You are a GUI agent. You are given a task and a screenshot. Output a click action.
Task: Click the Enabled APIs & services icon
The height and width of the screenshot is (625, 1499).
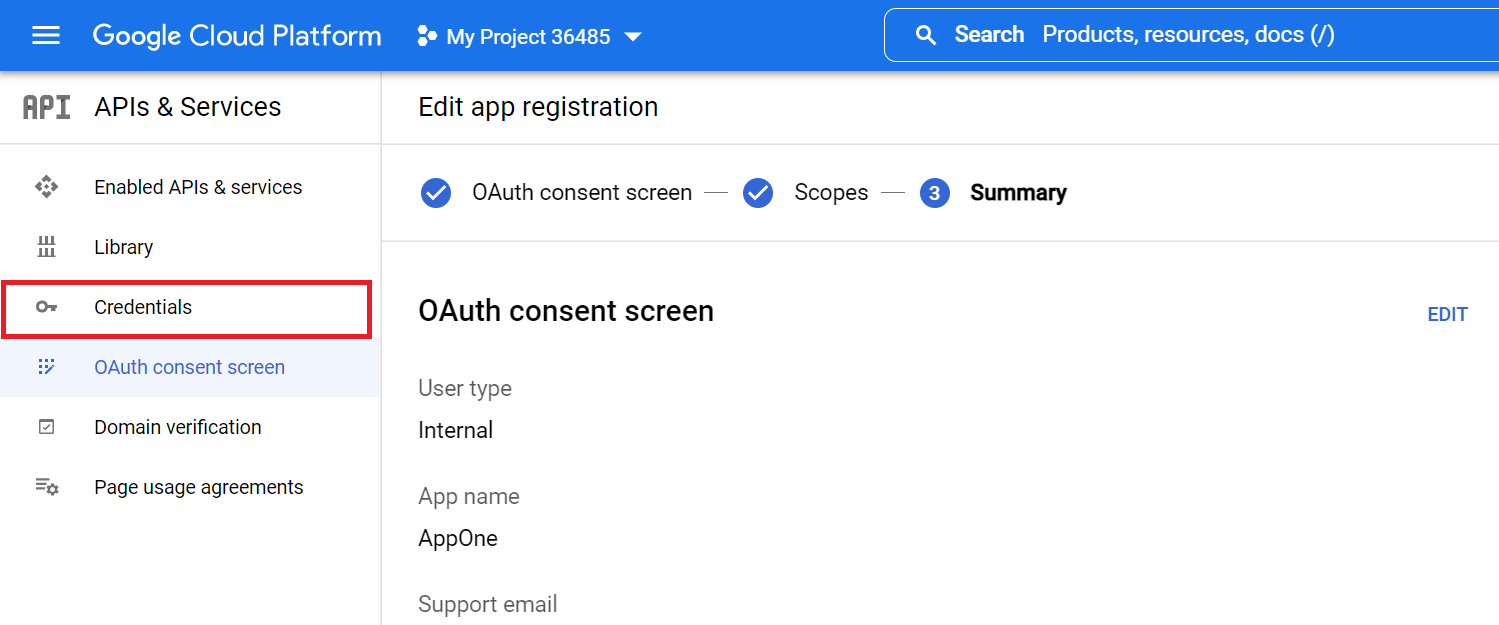(x=46, y=187)
